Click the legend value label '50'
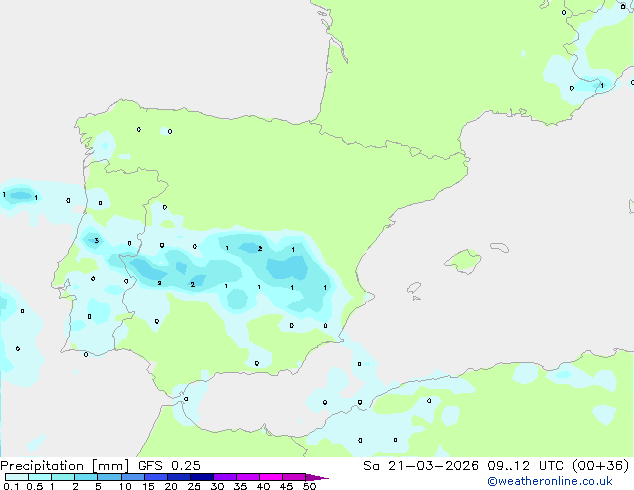634x490 pixels. 309,486
